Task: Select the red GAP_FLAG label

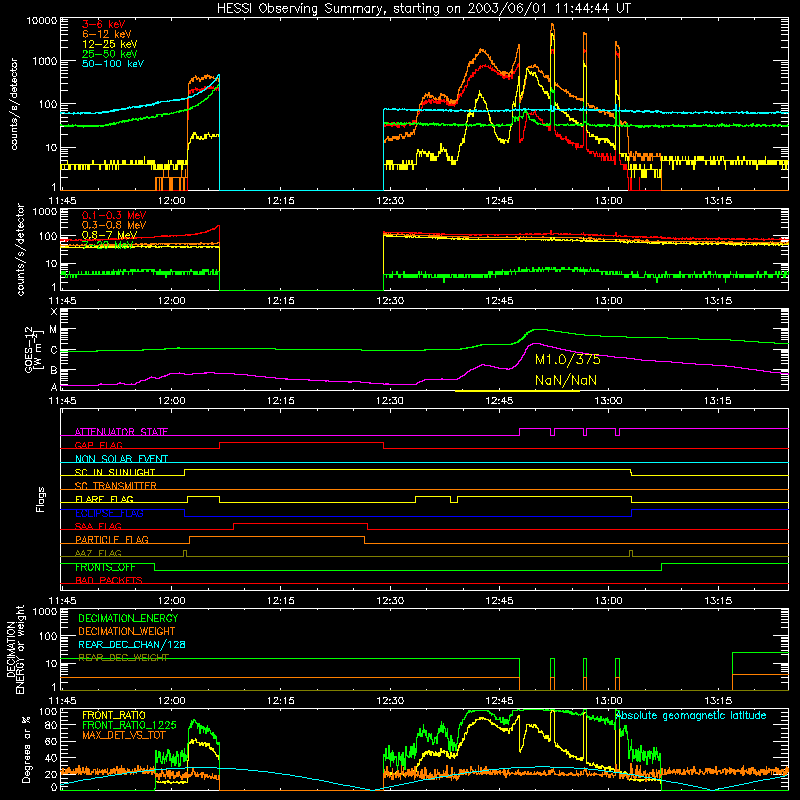Action: pos(98,445)
